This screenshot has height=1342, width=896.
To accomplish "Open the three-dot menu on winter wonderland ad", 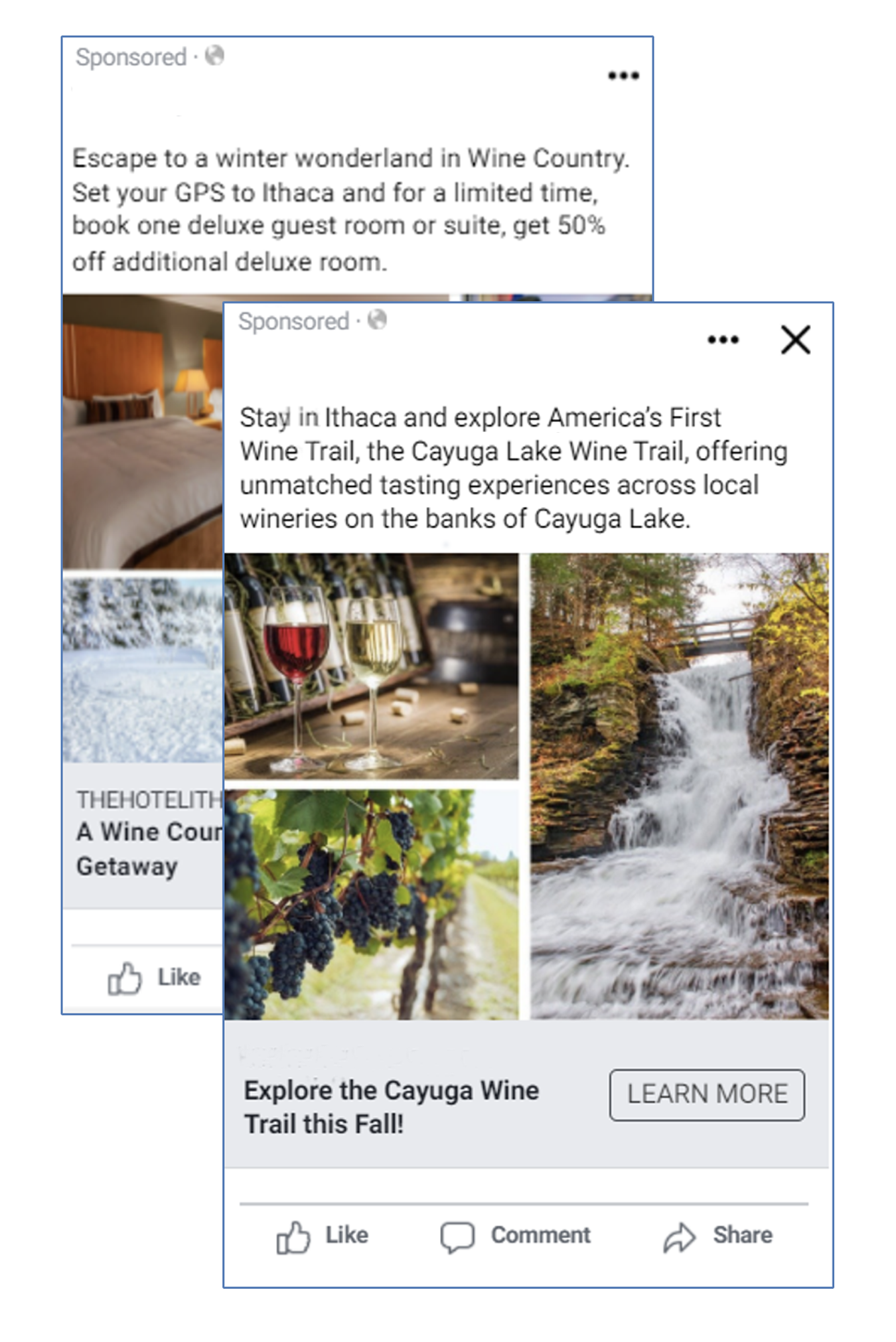I will [623, 76].
